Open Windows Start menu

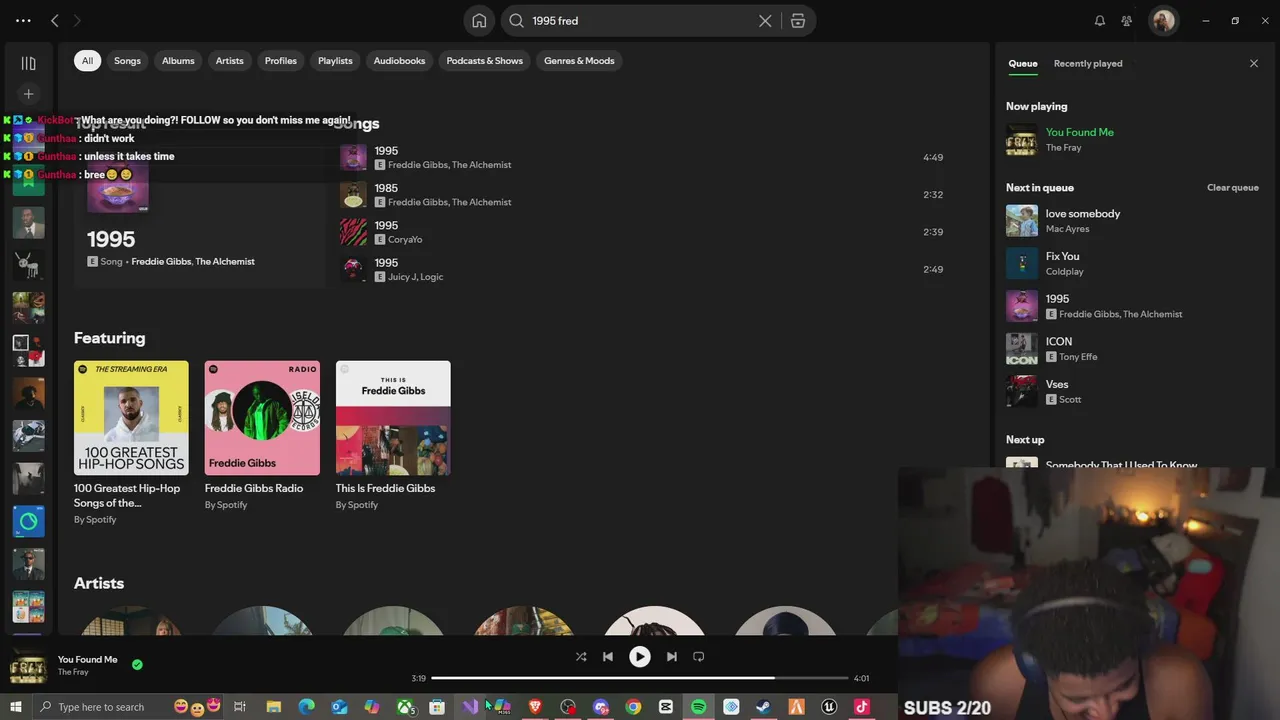tap(15, 707)
